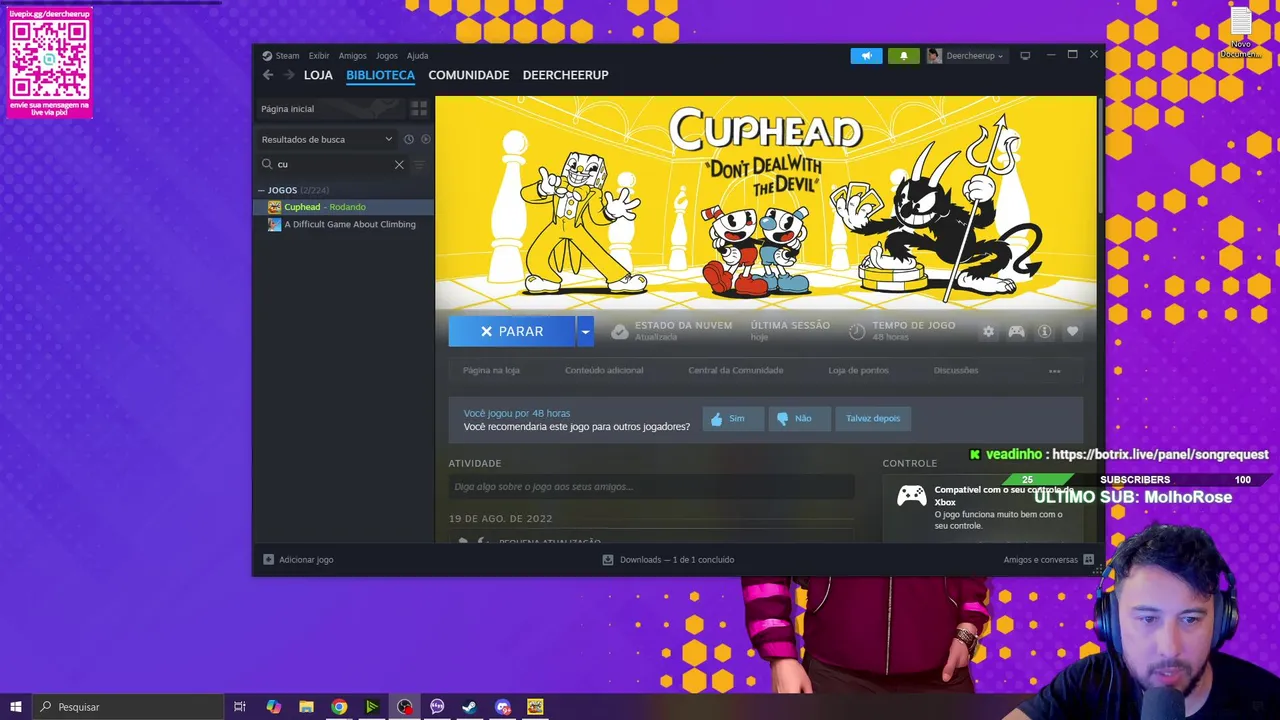Toggle recent activity clock filter
The height and width of the screenshot is (720, 1280).
408,139
